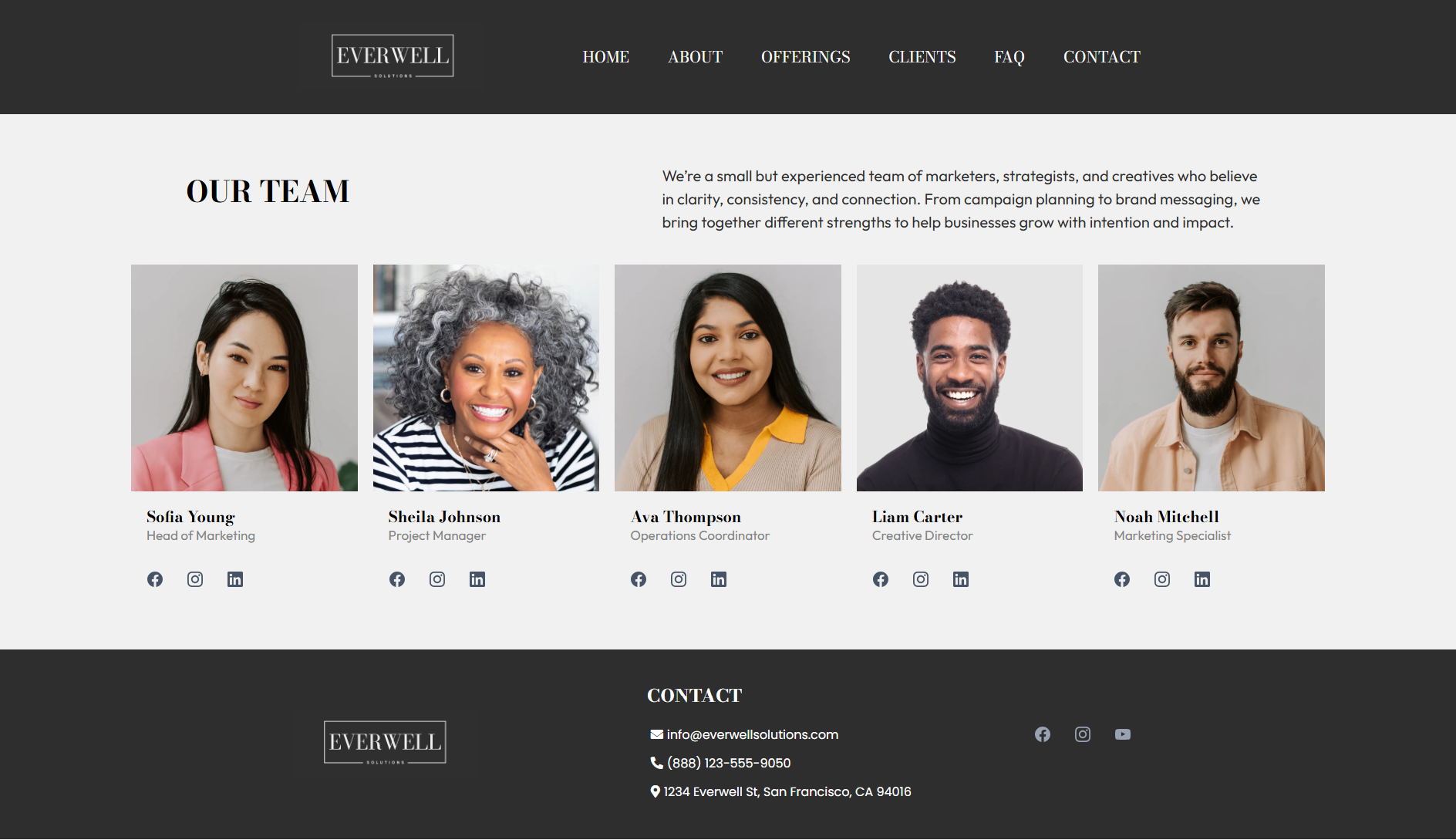
Task: Go to the HOME menu item
Action: pyautogui.click(x=606, y=57)
